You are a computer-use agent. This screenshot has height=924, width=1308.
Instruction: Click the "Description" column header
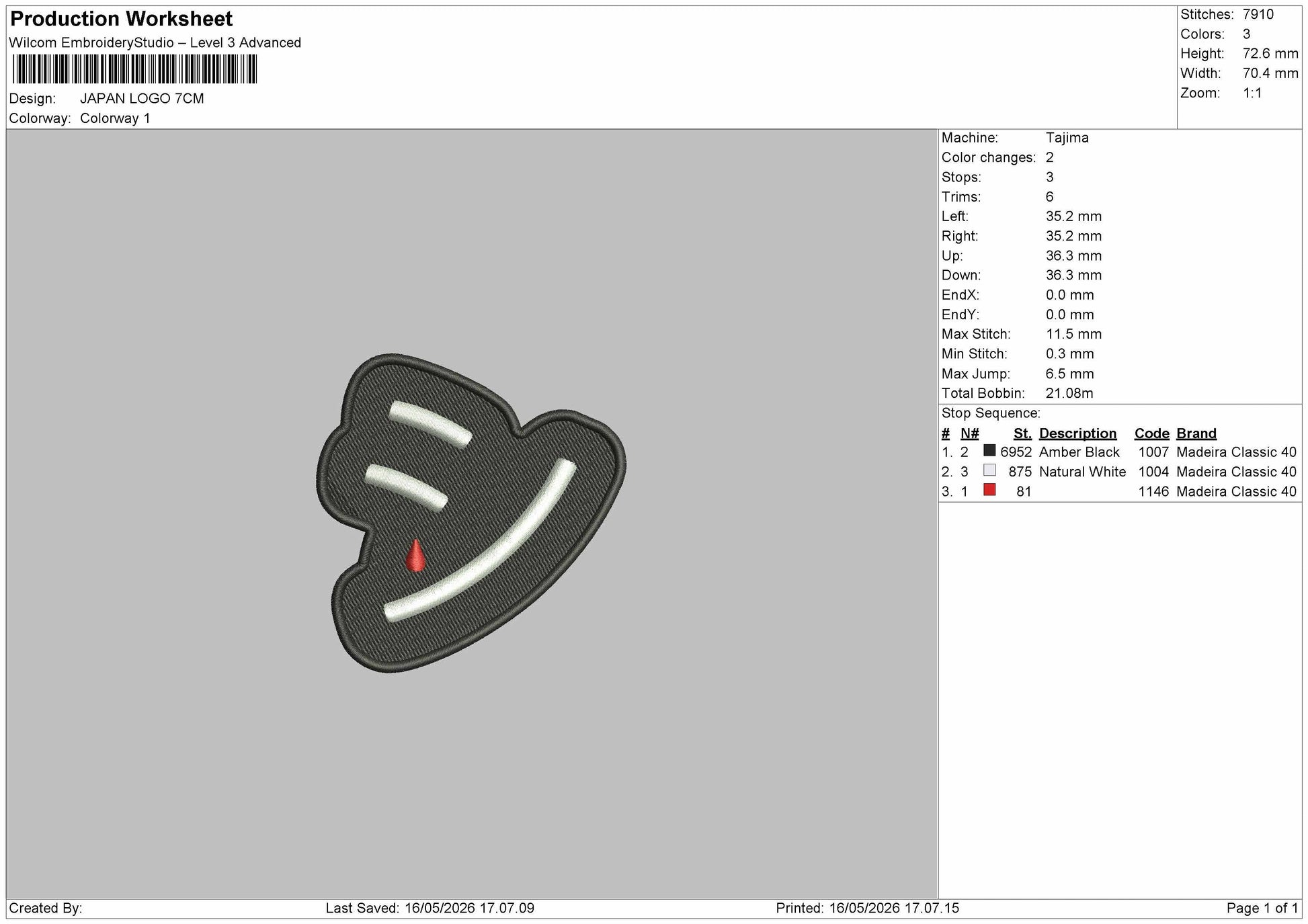pos(1077,433)
